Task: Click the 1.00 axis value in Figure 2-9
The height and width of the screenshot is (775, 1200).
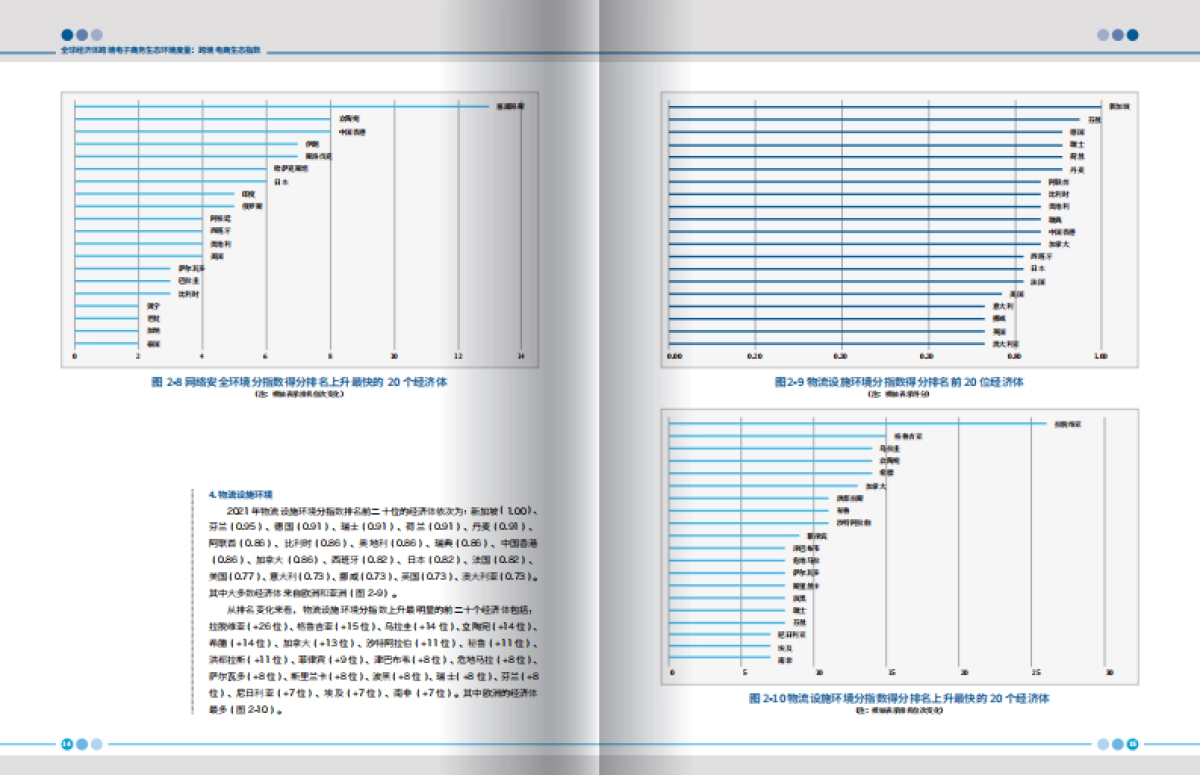Action: coord(1101,355)
